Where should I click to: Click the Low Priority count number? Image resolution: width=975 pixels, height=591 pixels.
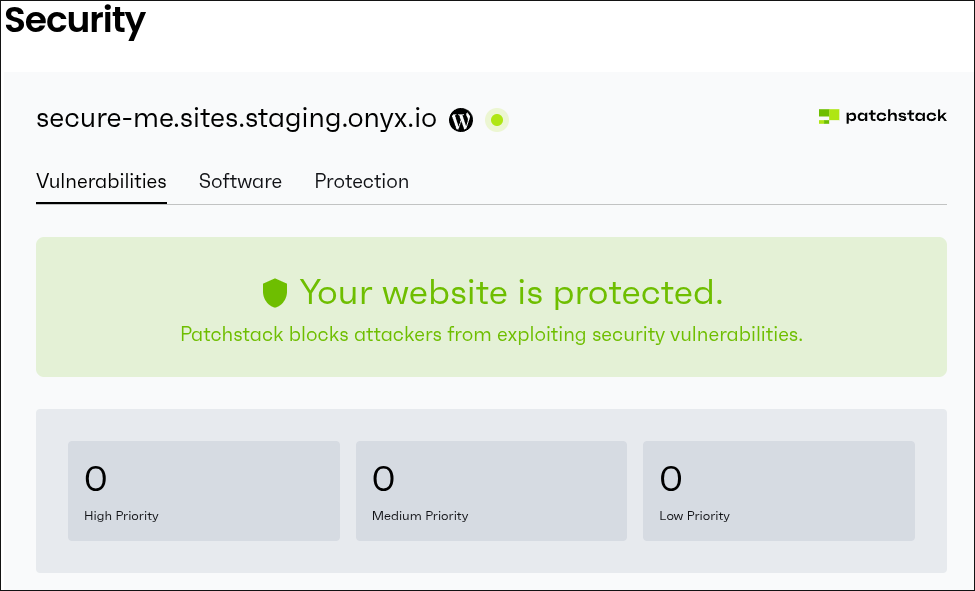click(671, 480)
